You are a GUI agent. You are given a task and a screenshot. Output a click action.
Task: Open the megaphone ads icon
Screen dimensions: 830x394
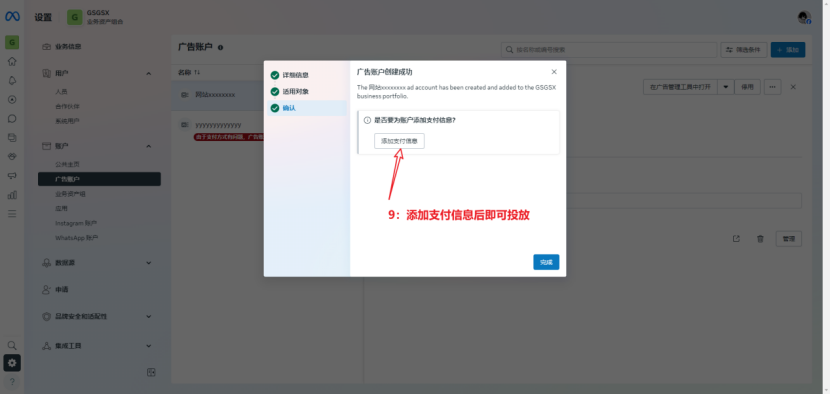pyautogui.click(x=12, y=176)
